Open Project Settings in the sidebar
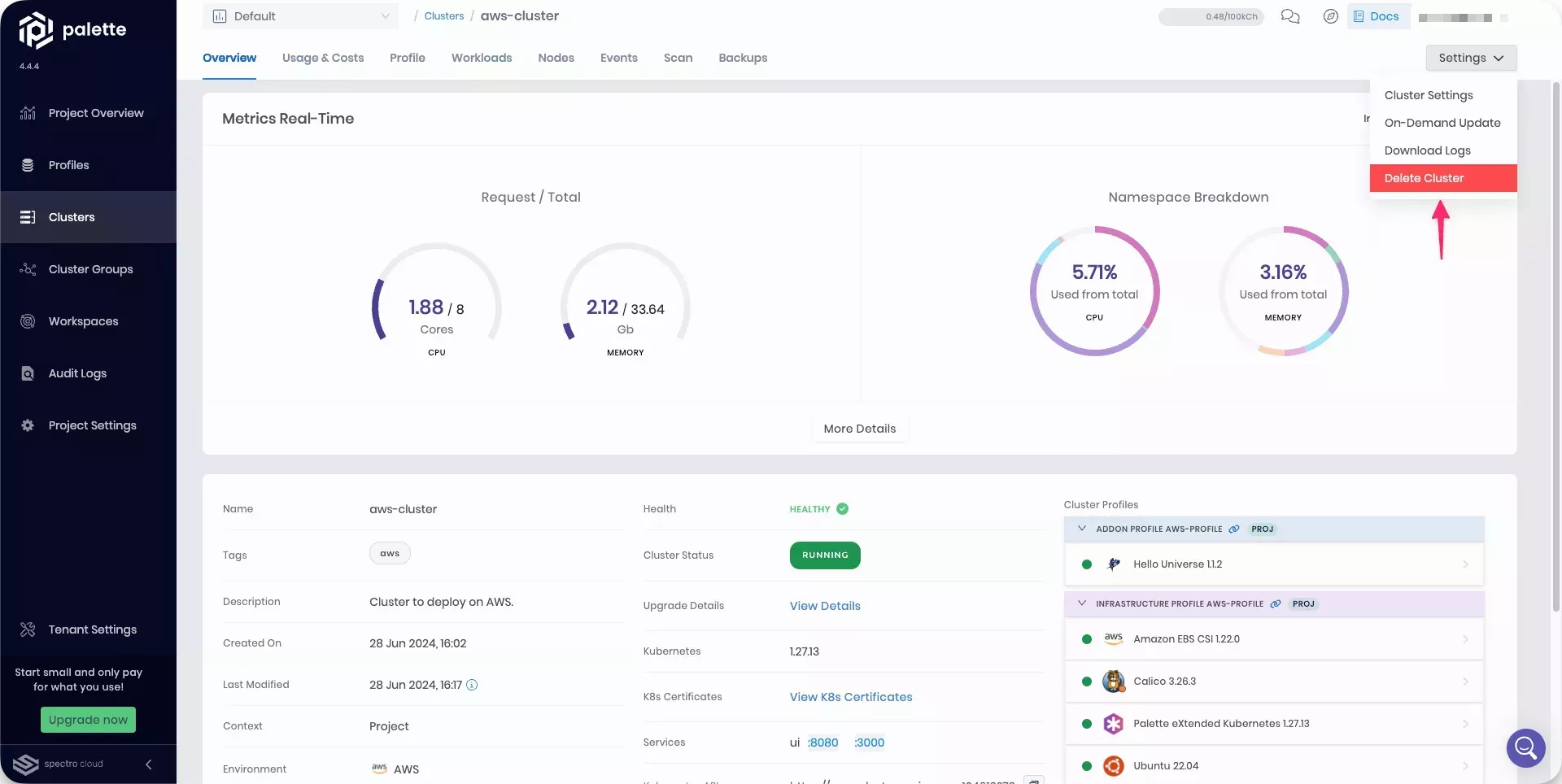The image size is (1562, 784). 88,425
